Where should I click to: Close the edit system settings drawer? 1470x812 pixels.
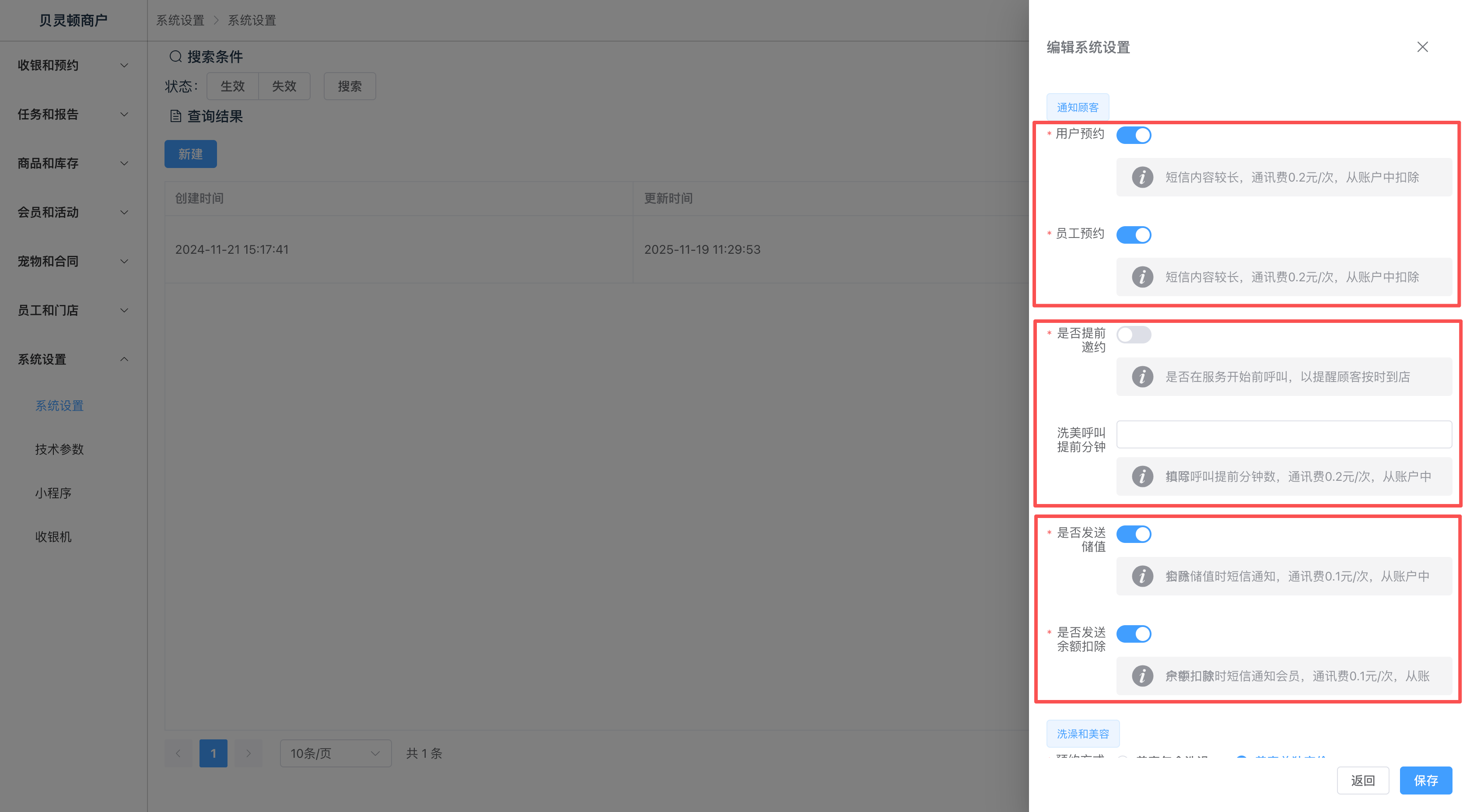point(1422,47)
